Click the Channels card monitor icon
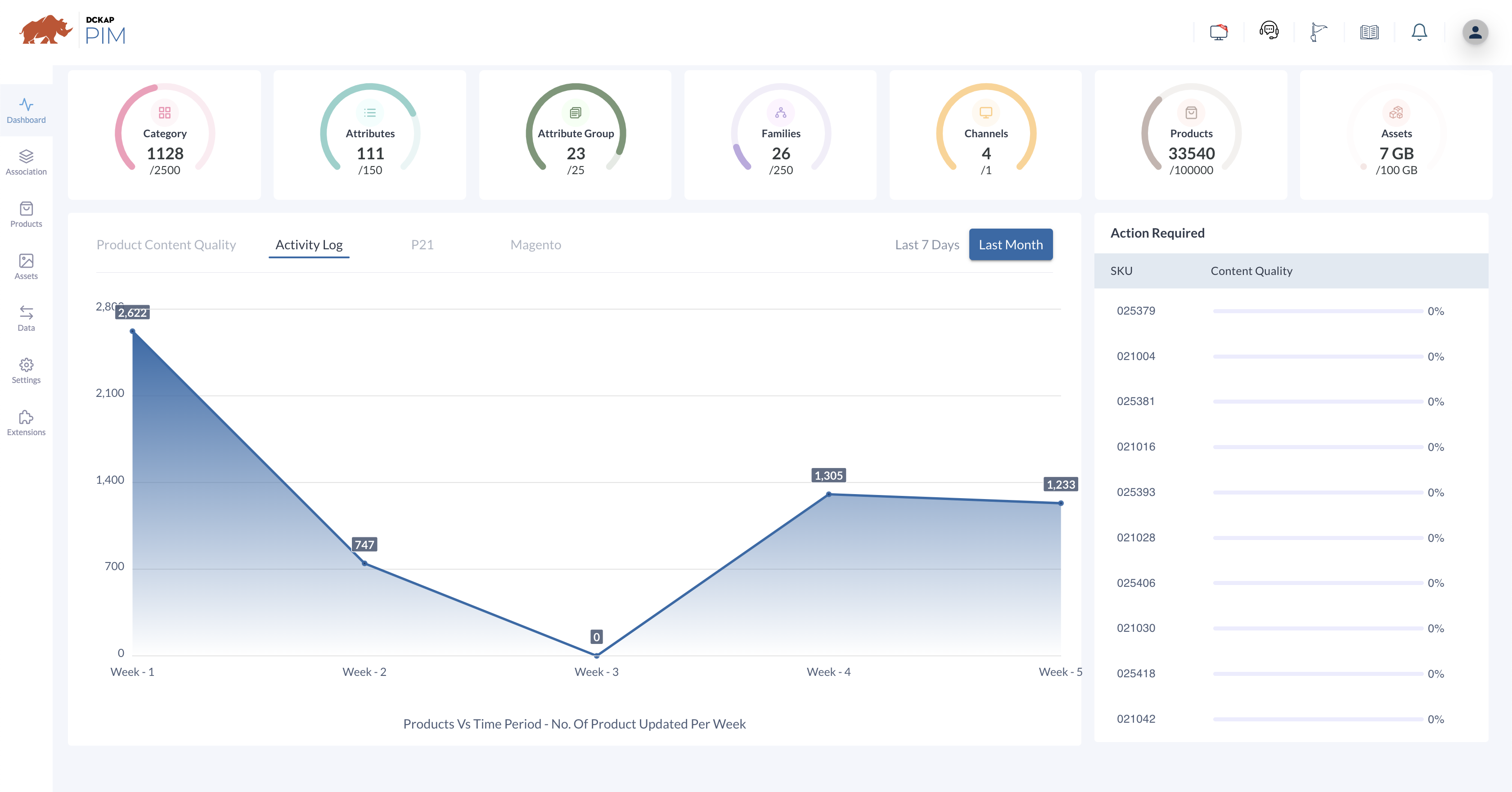The image size is (1512, 792). pyautogui.click(x=986, y=112)
